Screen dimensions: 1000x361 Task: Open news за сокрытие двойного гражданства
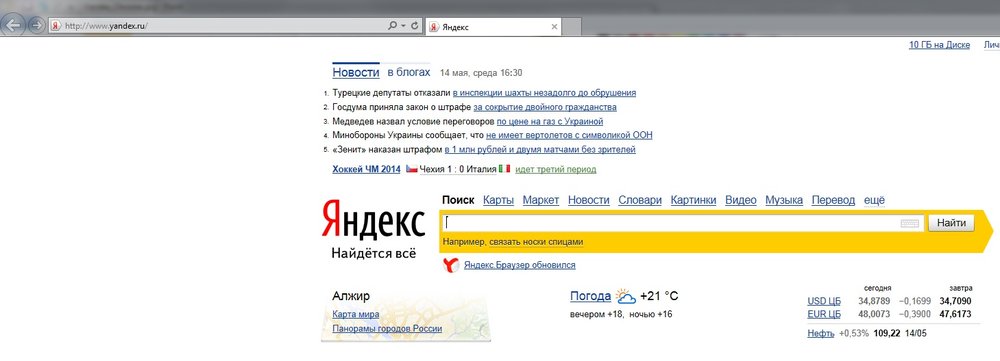[x=545, y=107]
